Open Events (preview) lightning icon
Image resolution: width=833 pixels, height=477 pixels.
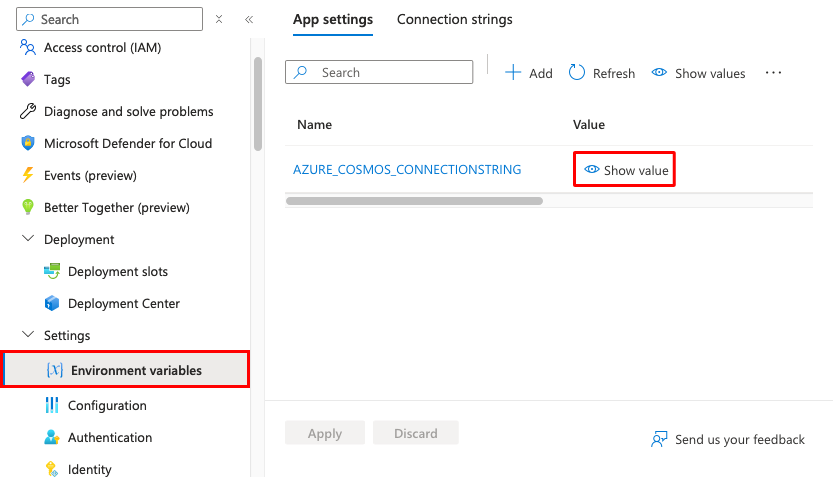point(27,175)
